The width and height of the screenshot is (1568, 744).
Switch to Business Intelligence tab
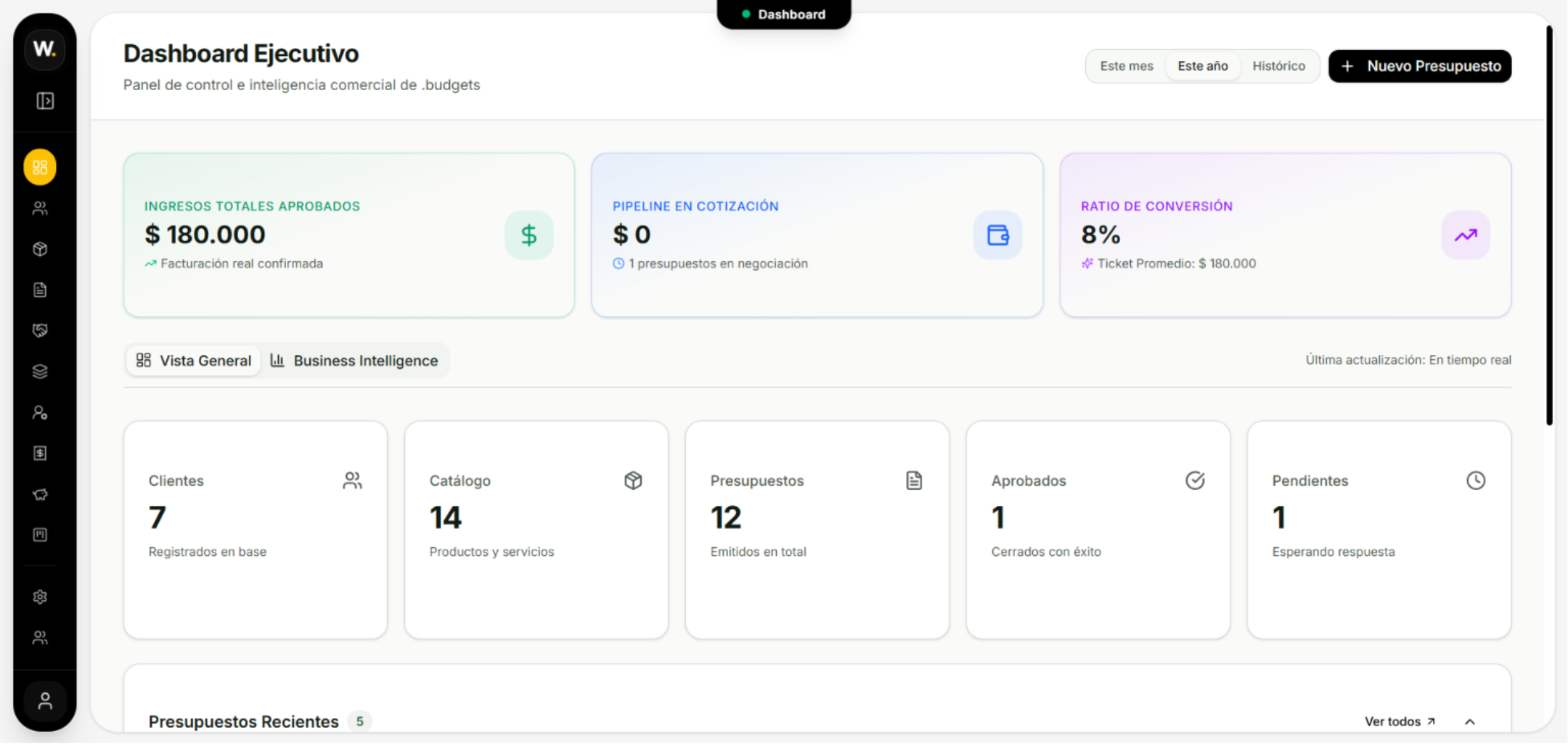[x=354, y=361]
